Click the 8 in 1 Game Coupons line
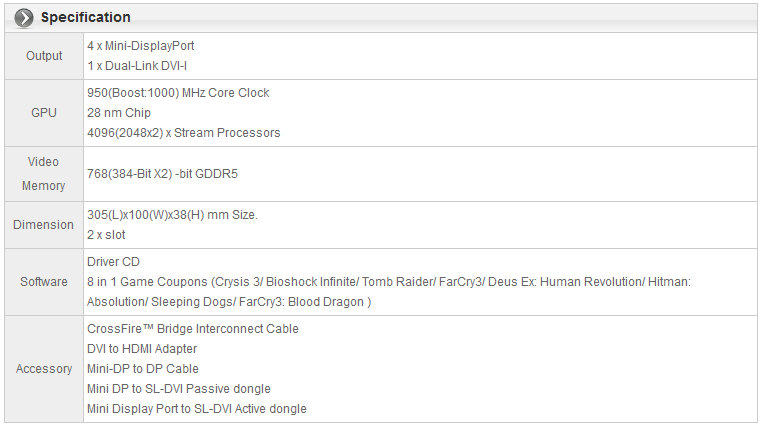 389,292
